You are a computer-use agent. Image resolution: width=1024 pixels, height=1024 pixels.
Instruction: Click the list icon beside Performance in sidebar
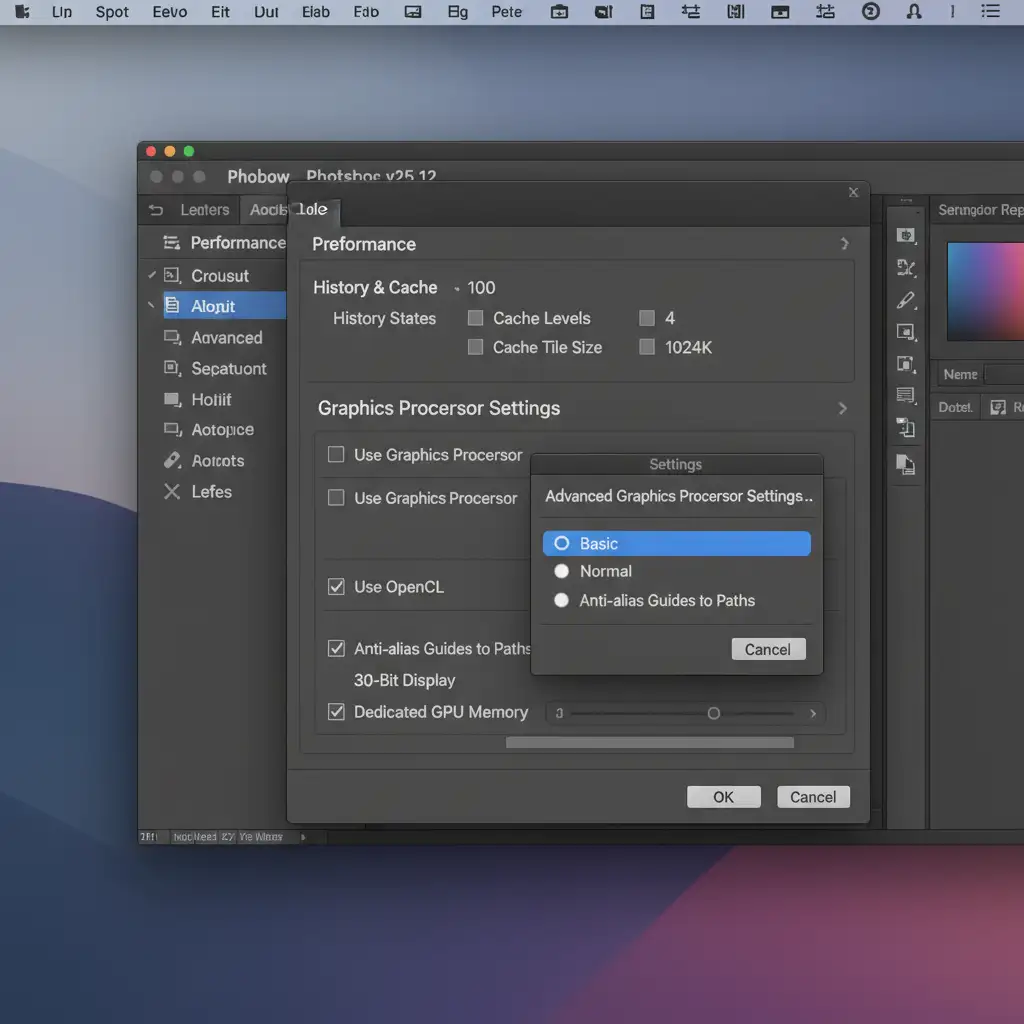172,243
